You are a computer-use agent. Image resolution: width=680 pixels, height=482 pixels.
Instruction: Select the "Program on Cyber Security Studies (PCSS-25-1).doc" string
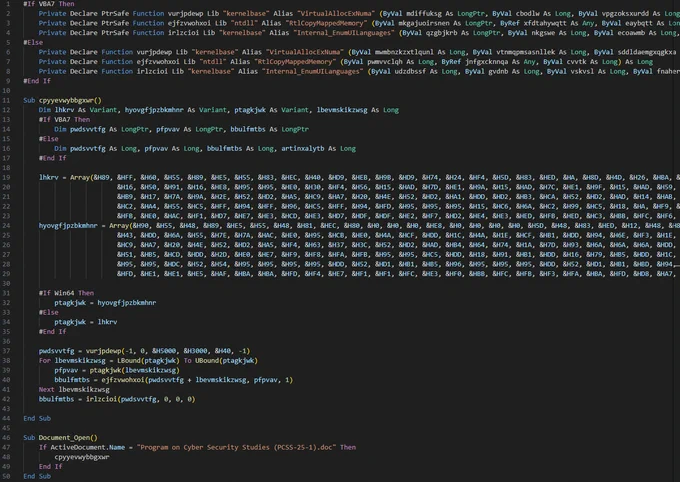coord(237,447)
